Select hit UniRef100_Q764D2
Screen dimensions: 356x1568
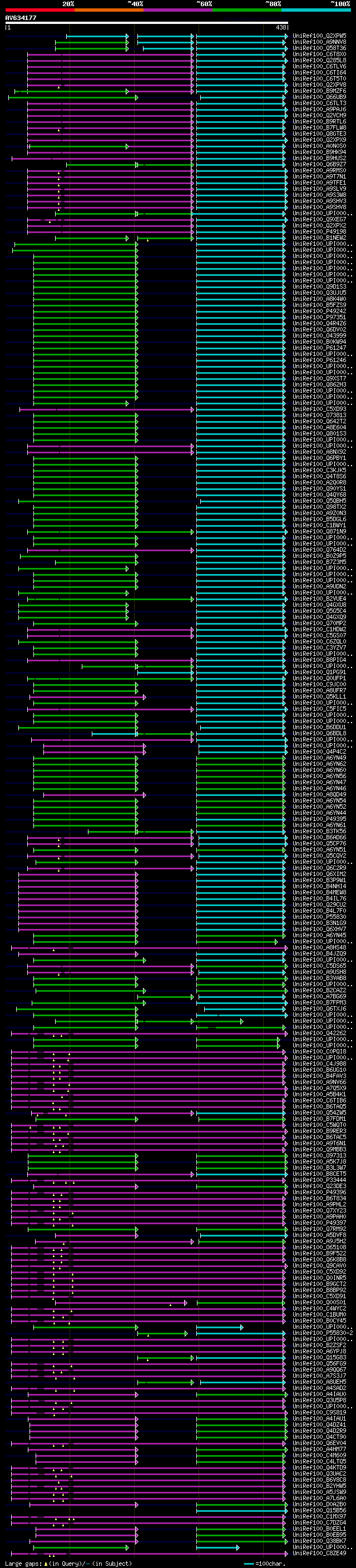pyautogui.click(x=319, y=550)
